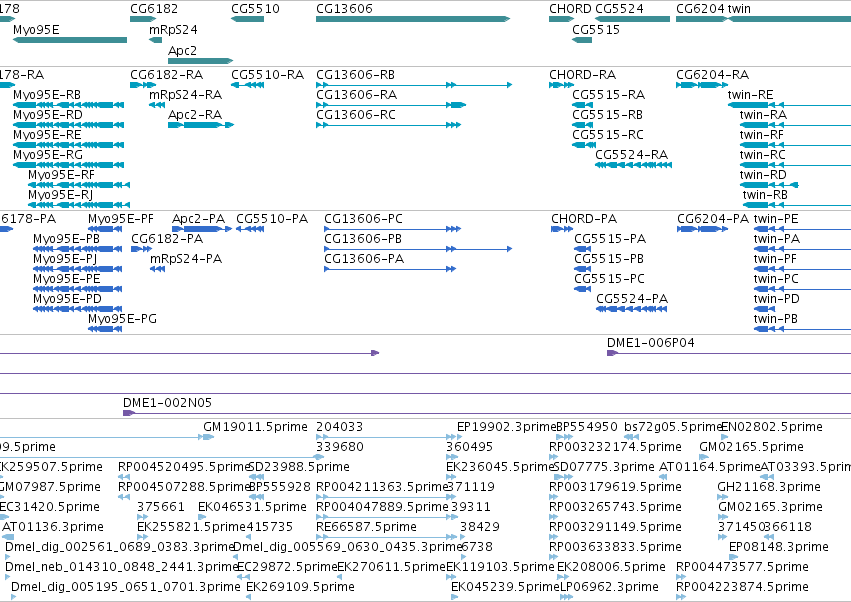Click transcript CG5524-RA
851x602 pixels.
[x=631, y=155]
